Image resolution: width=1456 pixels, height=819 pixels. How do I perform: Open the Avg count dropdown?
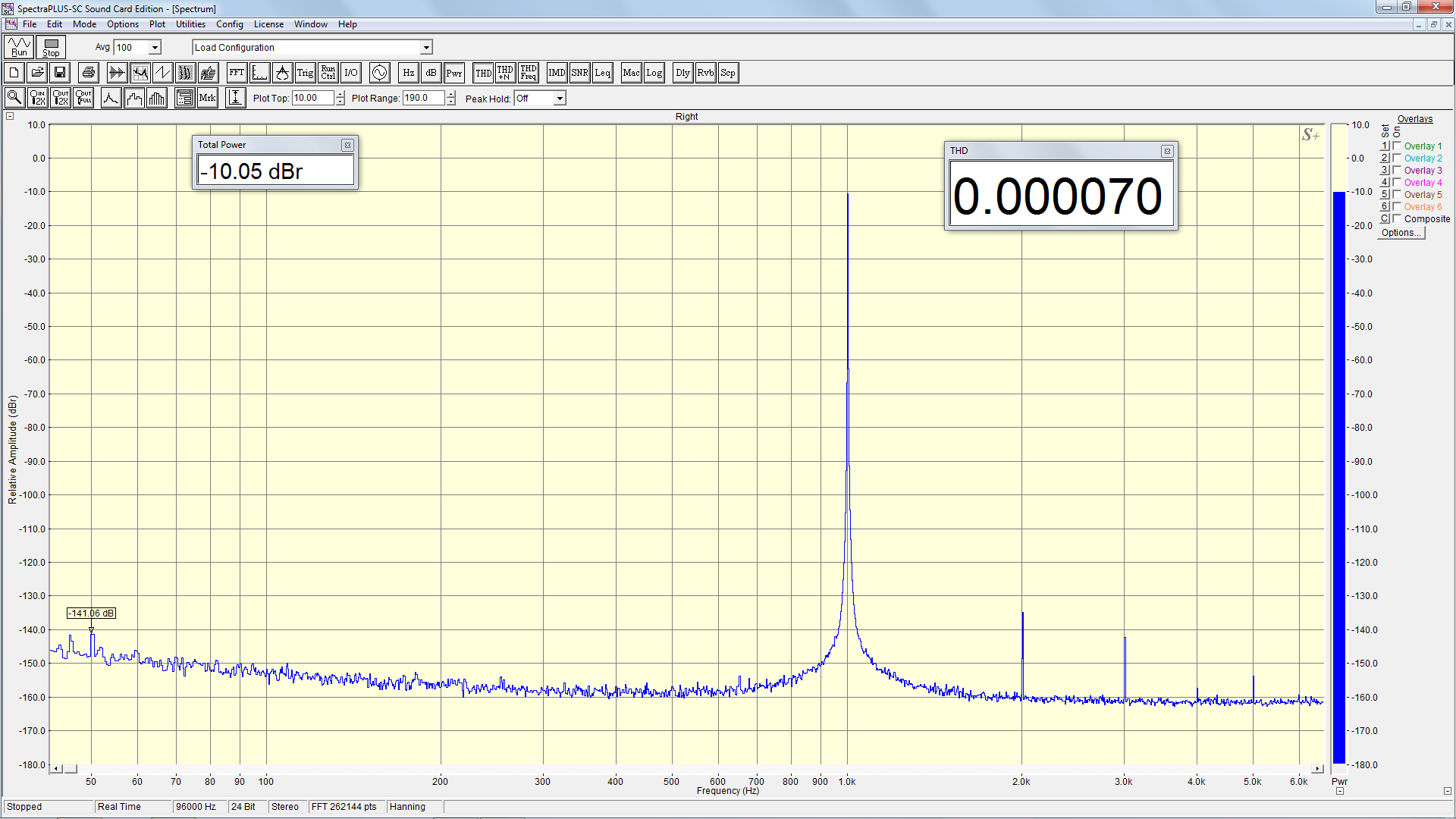pyautogui.click(x=155, y=47)
